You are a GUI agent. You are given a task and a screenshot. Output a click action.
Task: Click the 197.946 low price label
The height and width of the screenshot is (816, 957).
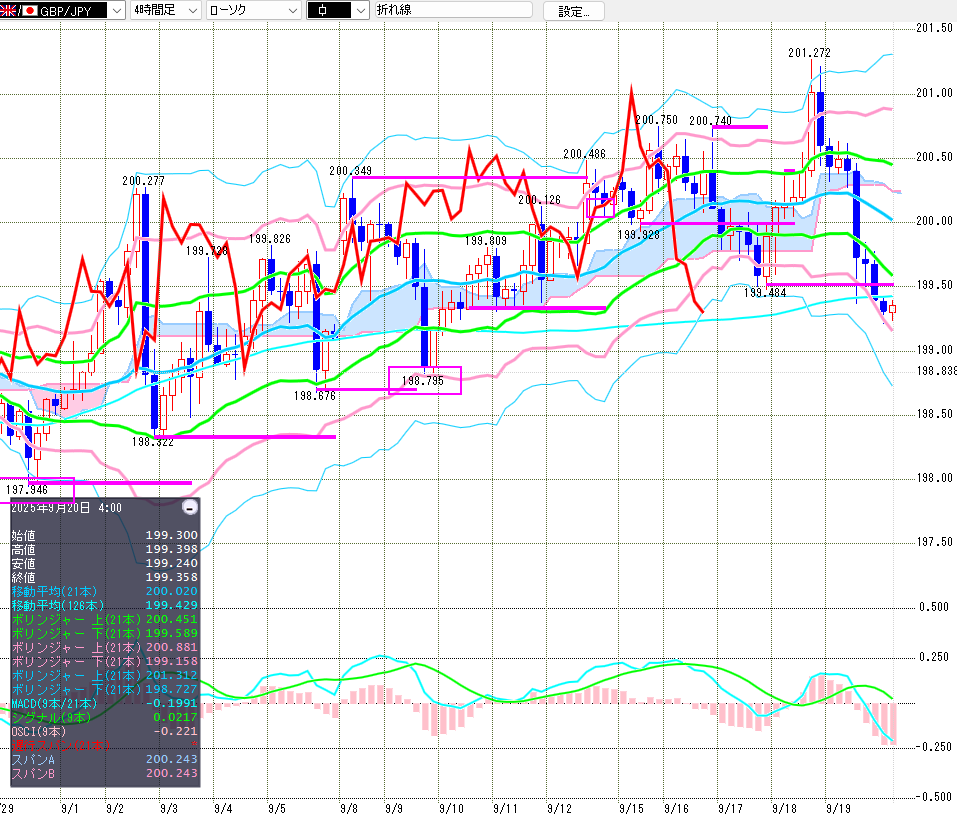[27, 490]
